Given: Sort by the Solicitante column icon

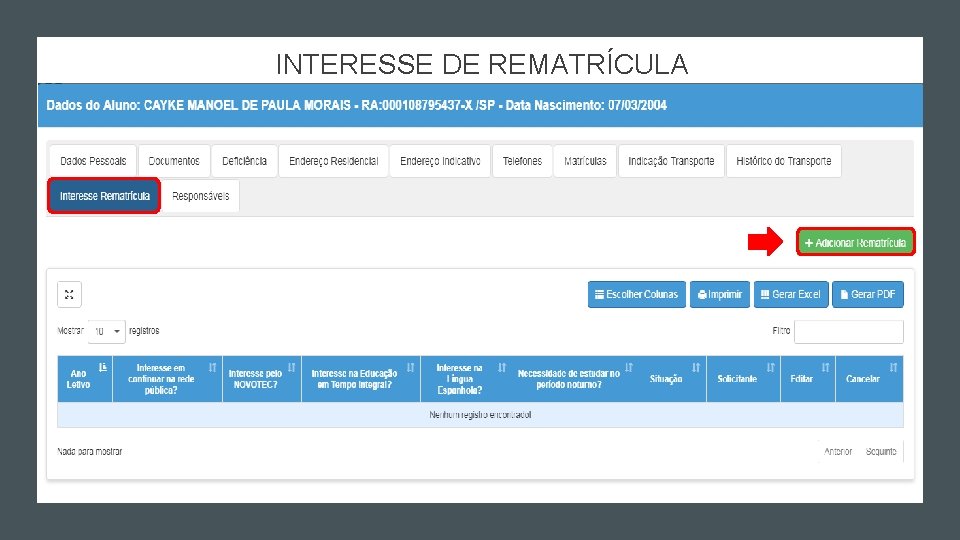Looking at the screenshot, I should point(770,367).
